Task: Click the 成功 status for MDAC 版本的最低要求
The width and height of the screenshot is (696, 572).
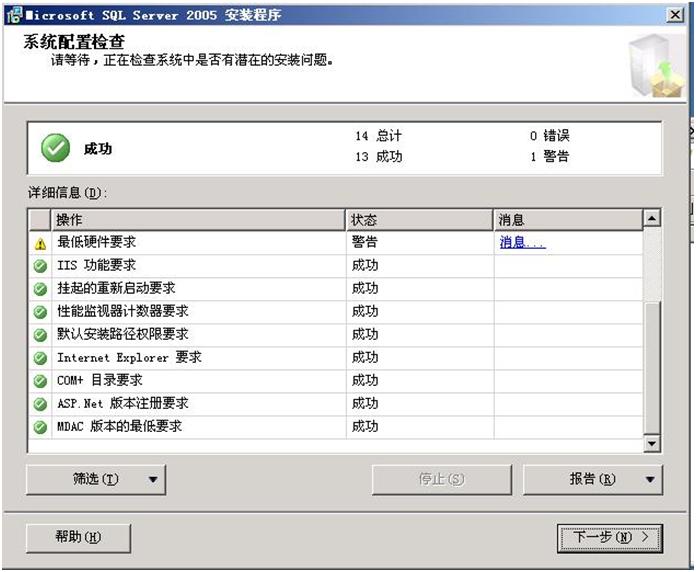Action: (x=365, y=427)
